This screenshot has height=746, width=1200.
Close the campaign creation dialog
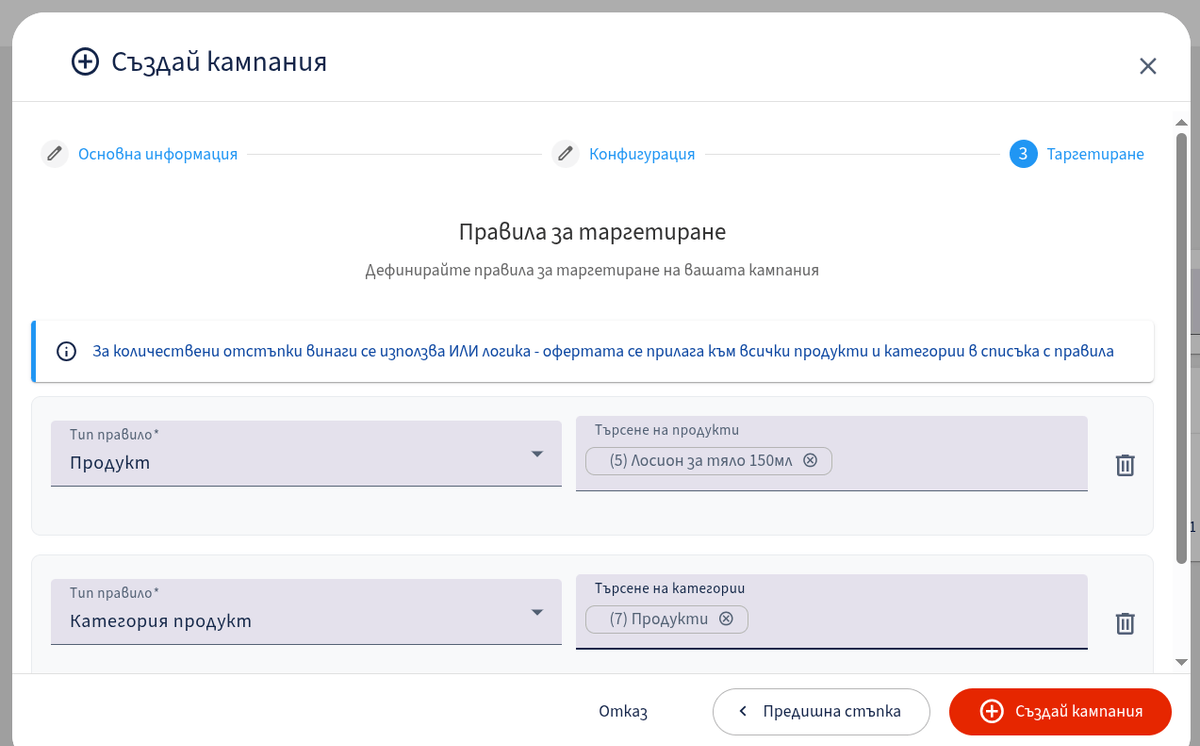pyautogui.click(x=1148, y=66)
